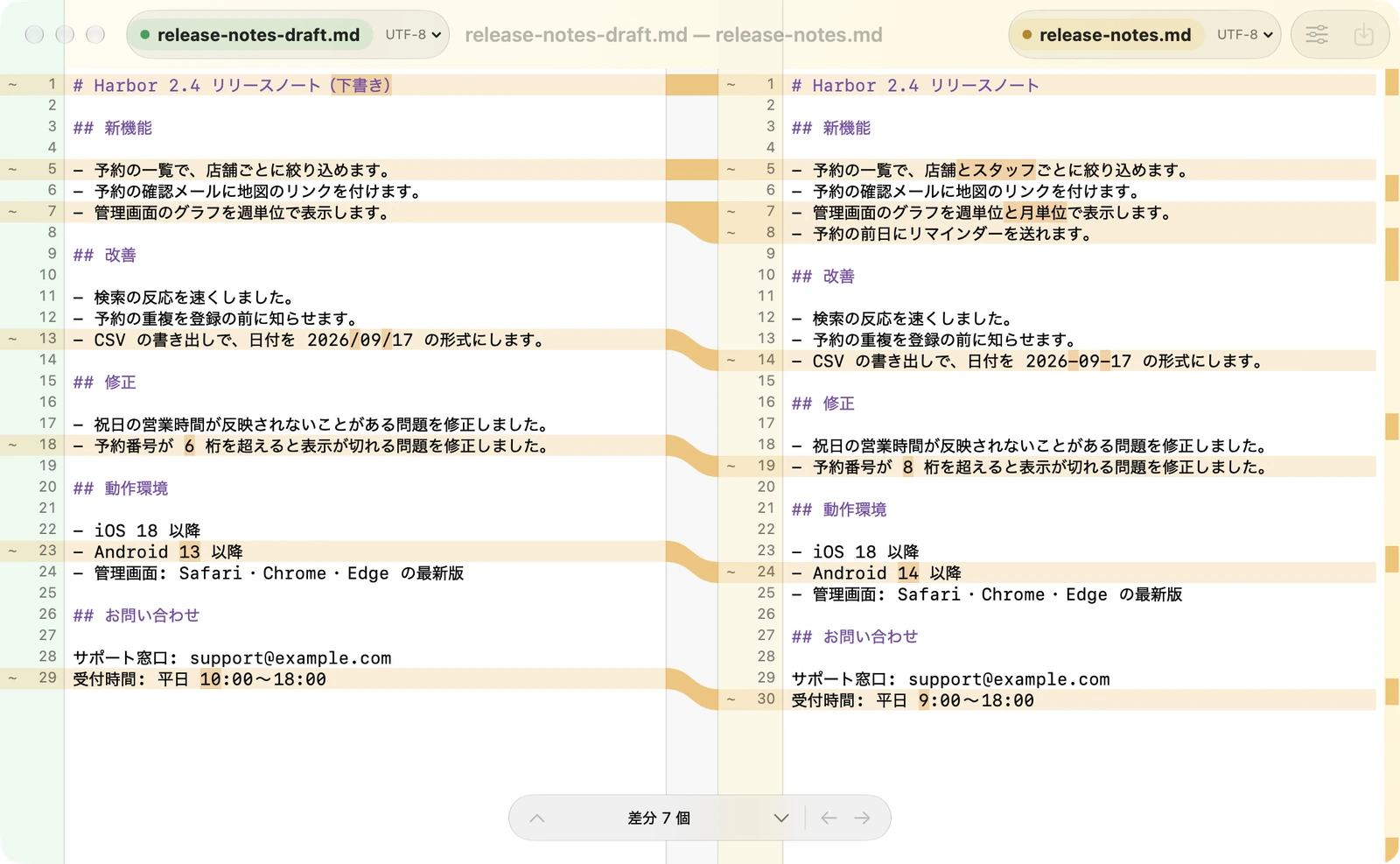Screen dimensions: 1400x864
Task: Click left line Android 13 以降
Action: pos(157,551)
